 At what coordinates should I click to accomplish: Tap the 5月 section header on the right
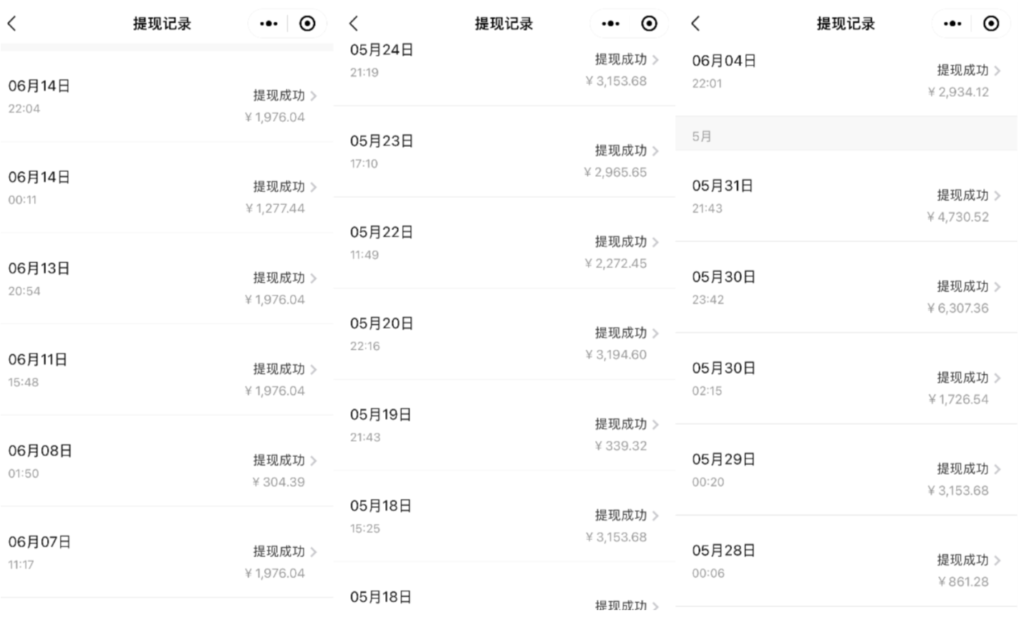[x=701, y=135]
